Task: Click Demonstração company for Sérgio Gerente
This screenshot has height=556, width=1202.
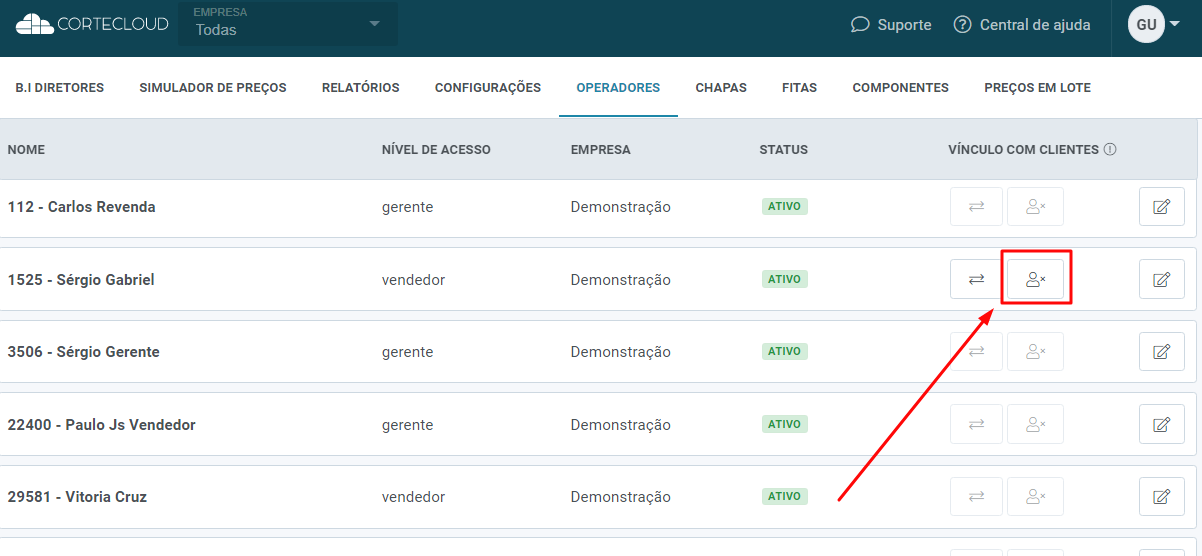Action: [x=621, y=352]
